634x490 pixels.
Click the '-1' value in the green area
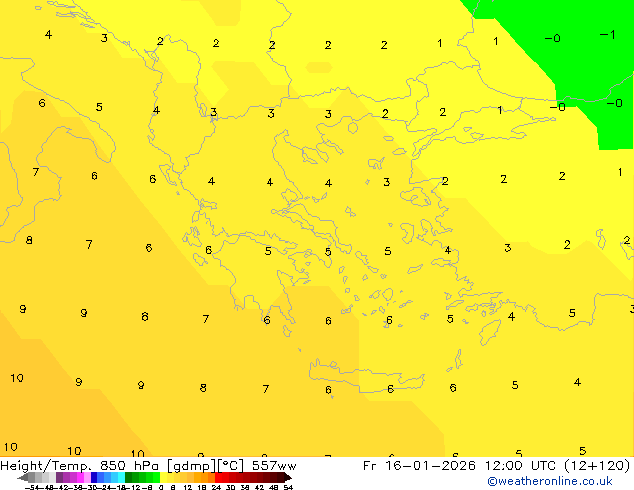[x=607, y=35]
